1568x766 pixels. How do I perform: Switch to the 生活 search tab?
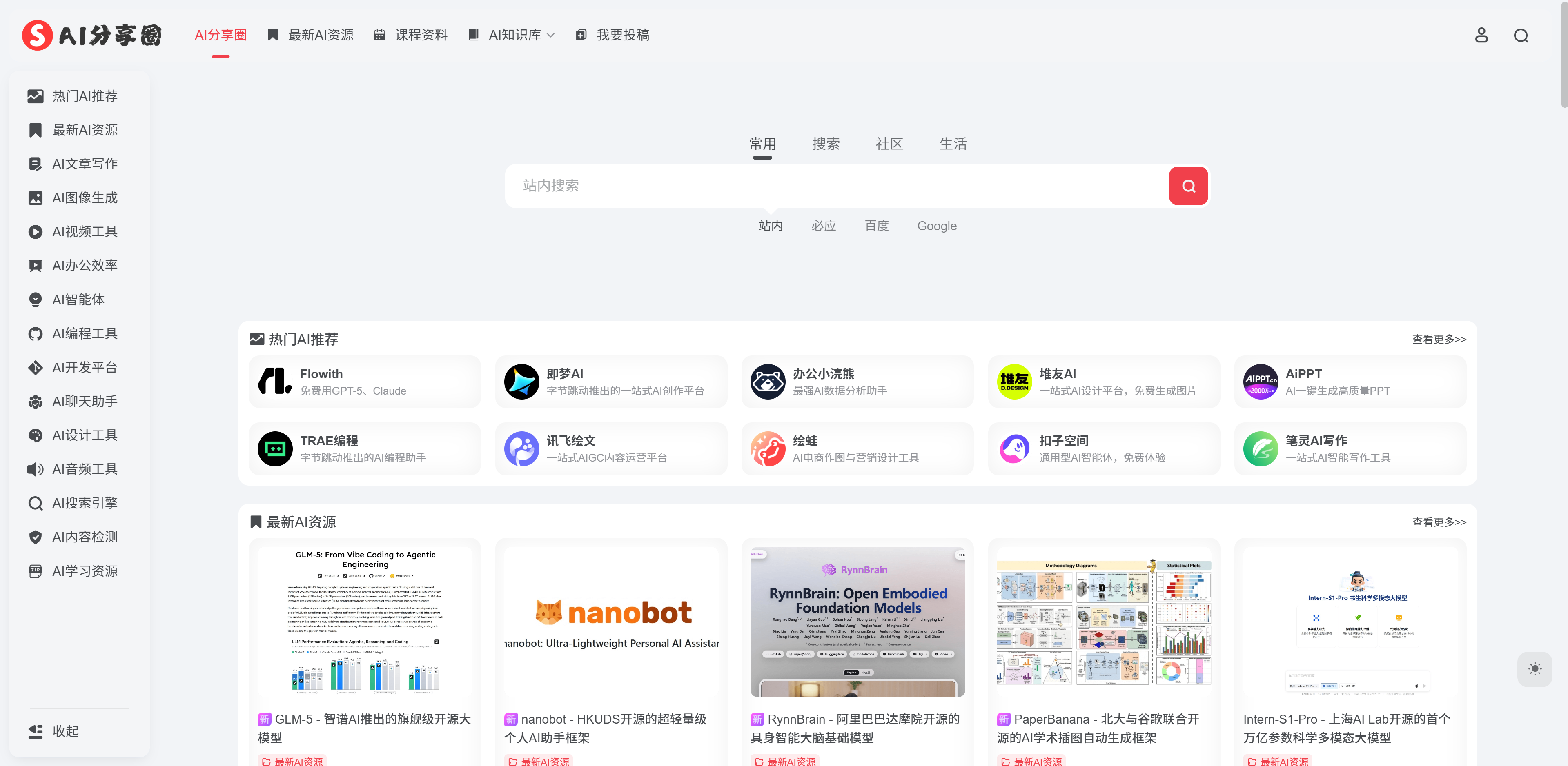click(x=953, y=144)
